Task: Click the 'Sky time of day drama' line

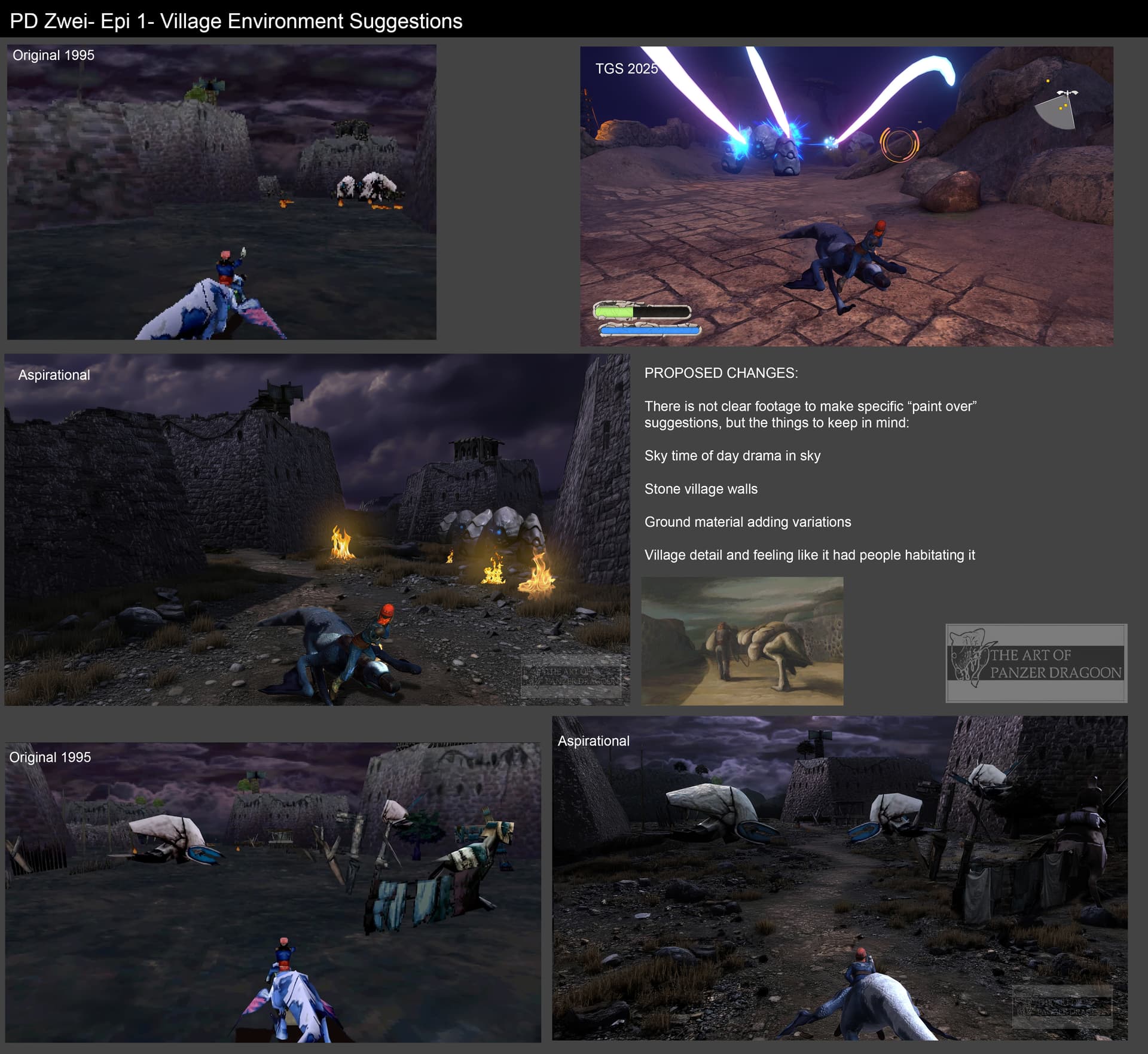Action: tap(732, 456)
